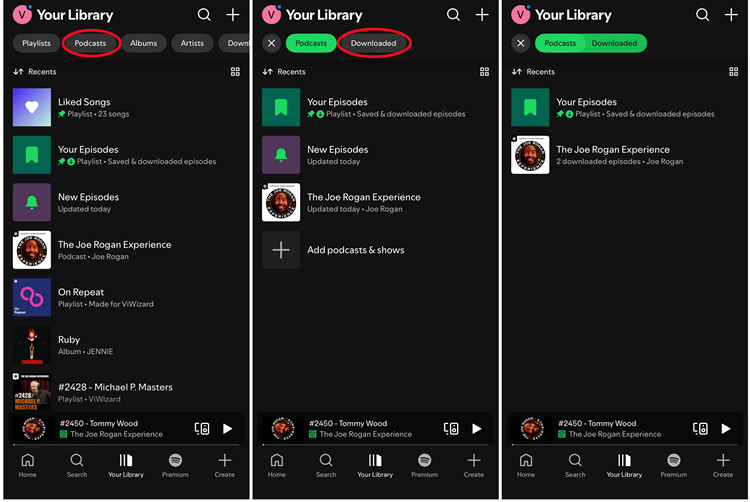Select the Albums filter chip
The height and width of the screenshot is (502, 750).
[x=143, y=43]
